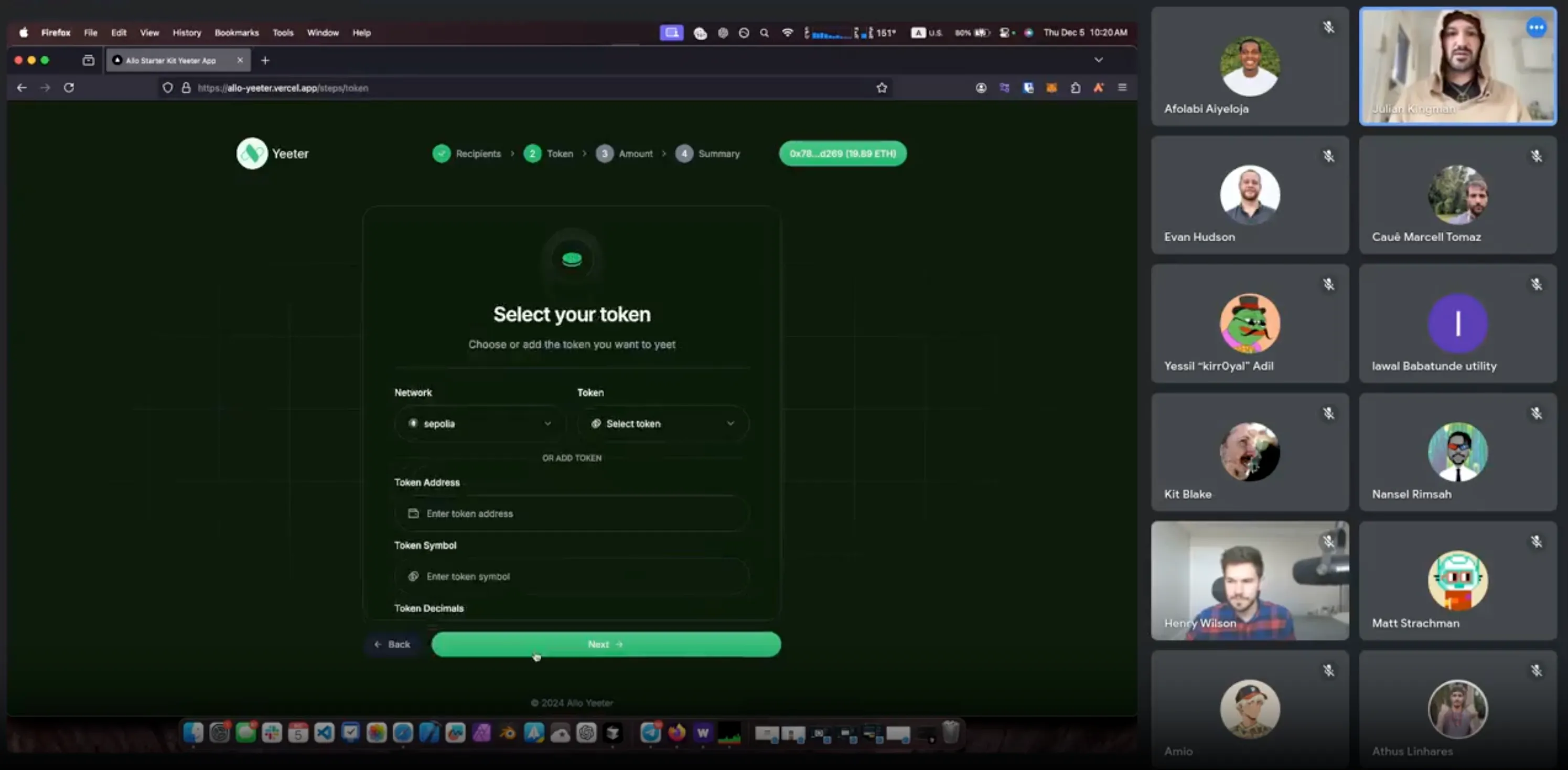Open the Help menu
The image size is (1568, 770).
pyautogui.click(x=361, y=33)
